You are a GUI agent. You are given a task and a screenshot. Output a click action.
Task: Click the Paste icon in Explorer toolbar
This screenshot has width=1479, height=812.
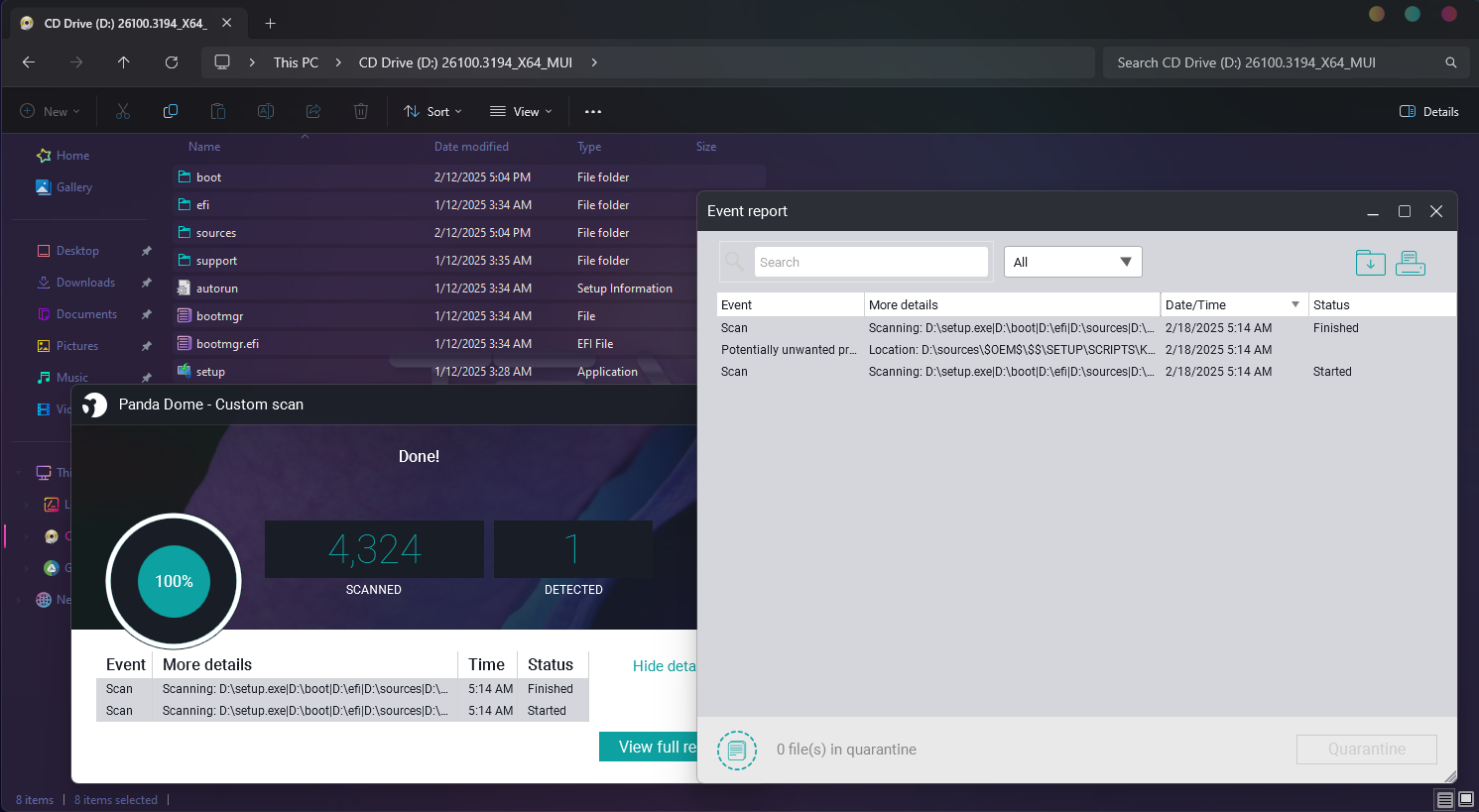click(218, 111)
